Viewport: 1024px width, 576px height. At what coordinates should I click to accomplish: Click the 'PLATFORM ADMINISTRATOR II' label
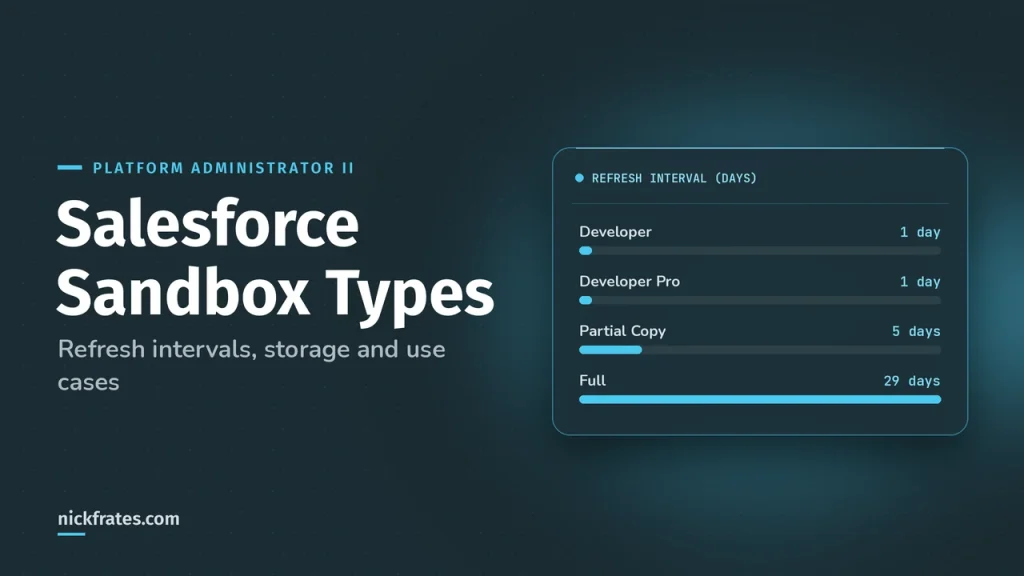223,168
